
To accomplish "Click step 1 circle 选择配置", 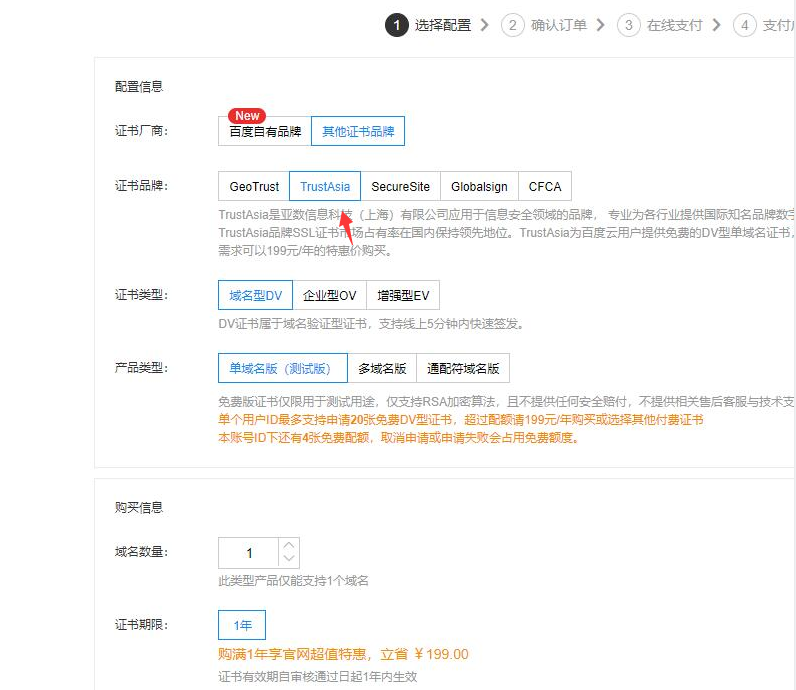I will 396,25.
